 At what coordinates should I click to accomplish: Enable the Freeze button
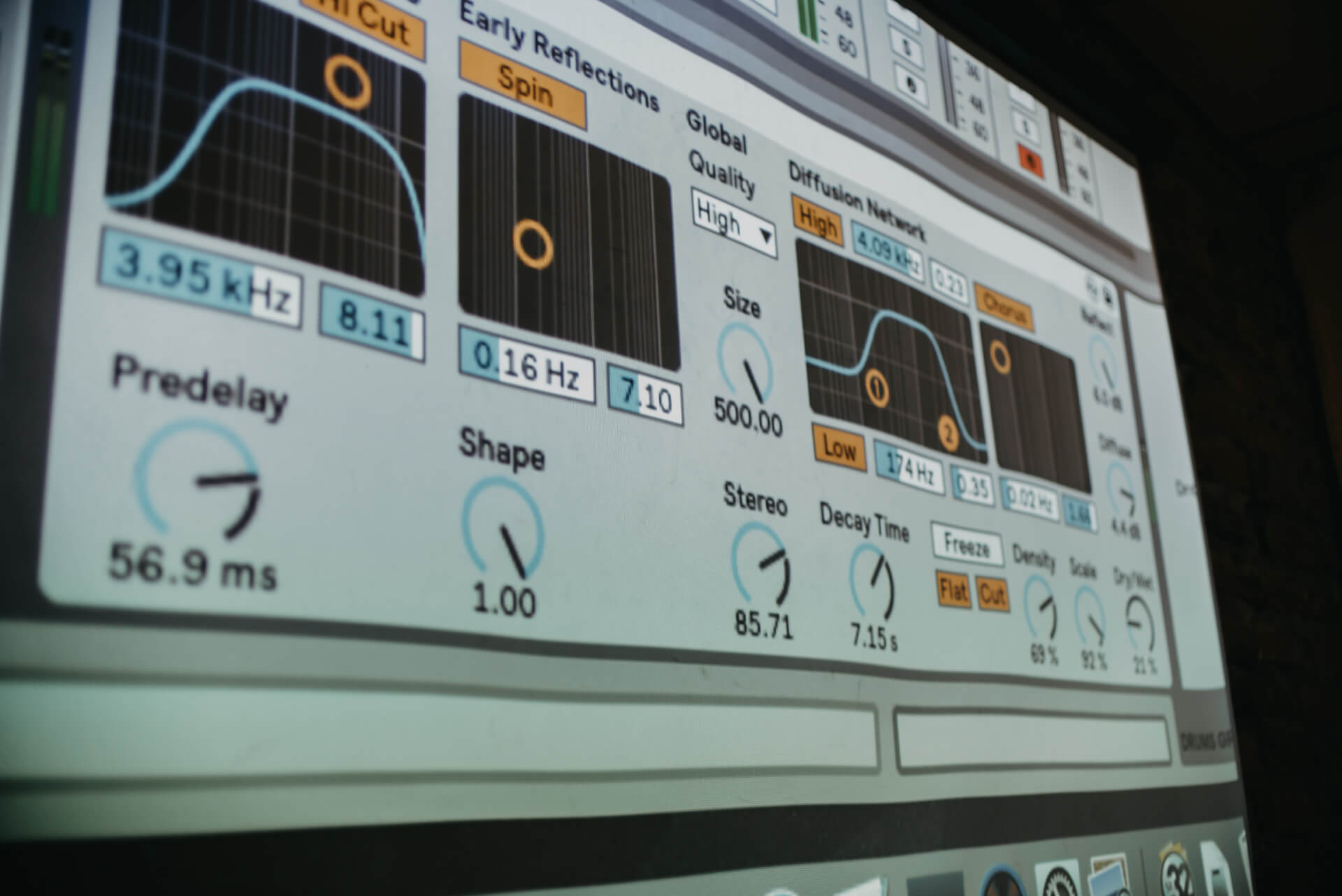pos(966,545)
